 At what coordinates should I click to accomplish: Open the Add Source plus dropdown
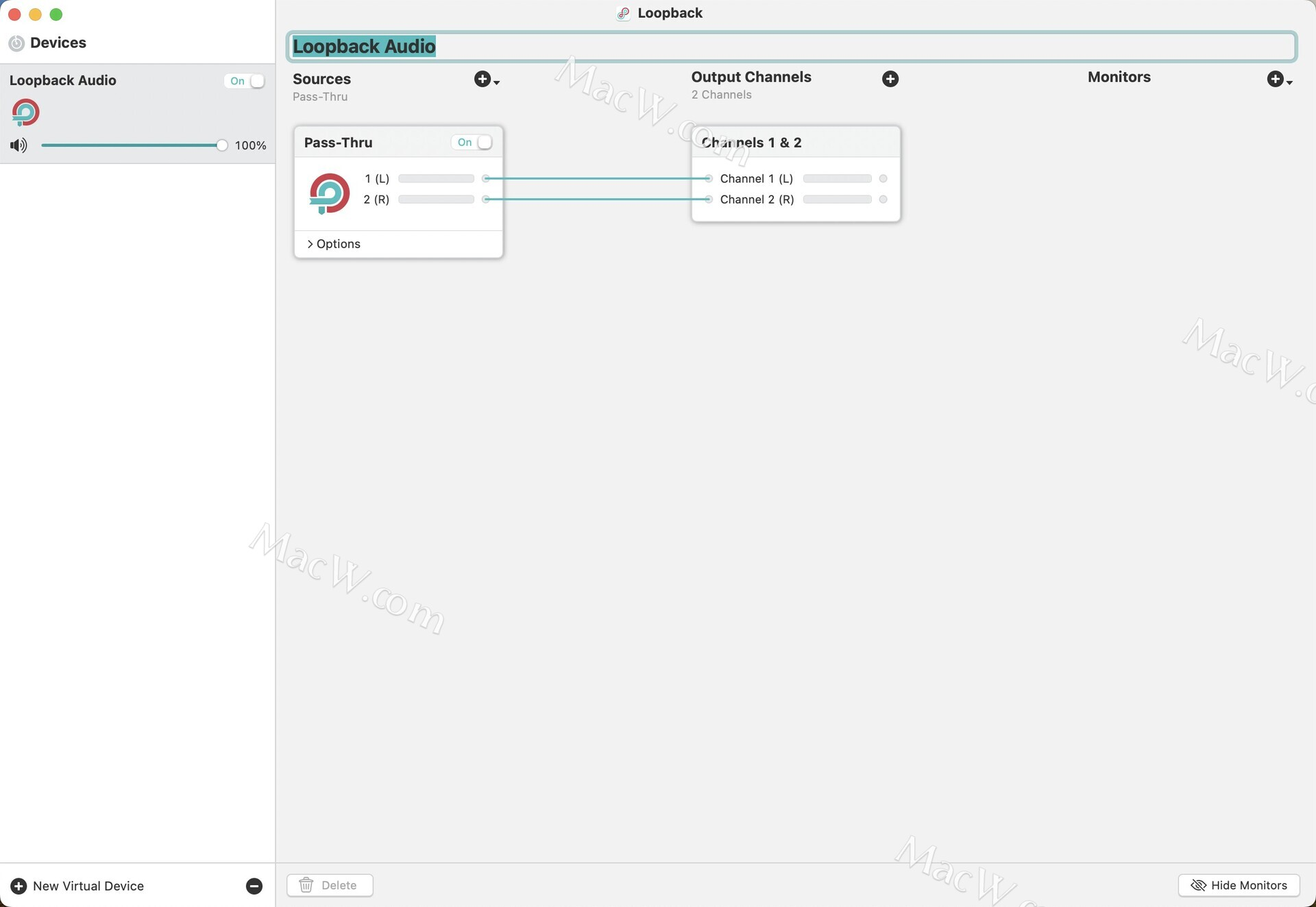coord(486,80)
